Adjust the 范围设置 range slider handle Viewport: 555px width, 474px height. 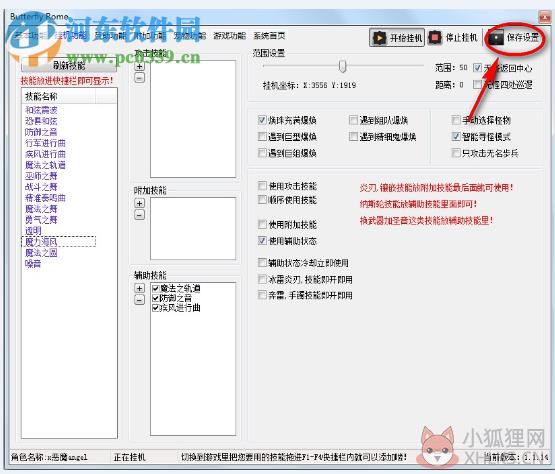point(342,66)
